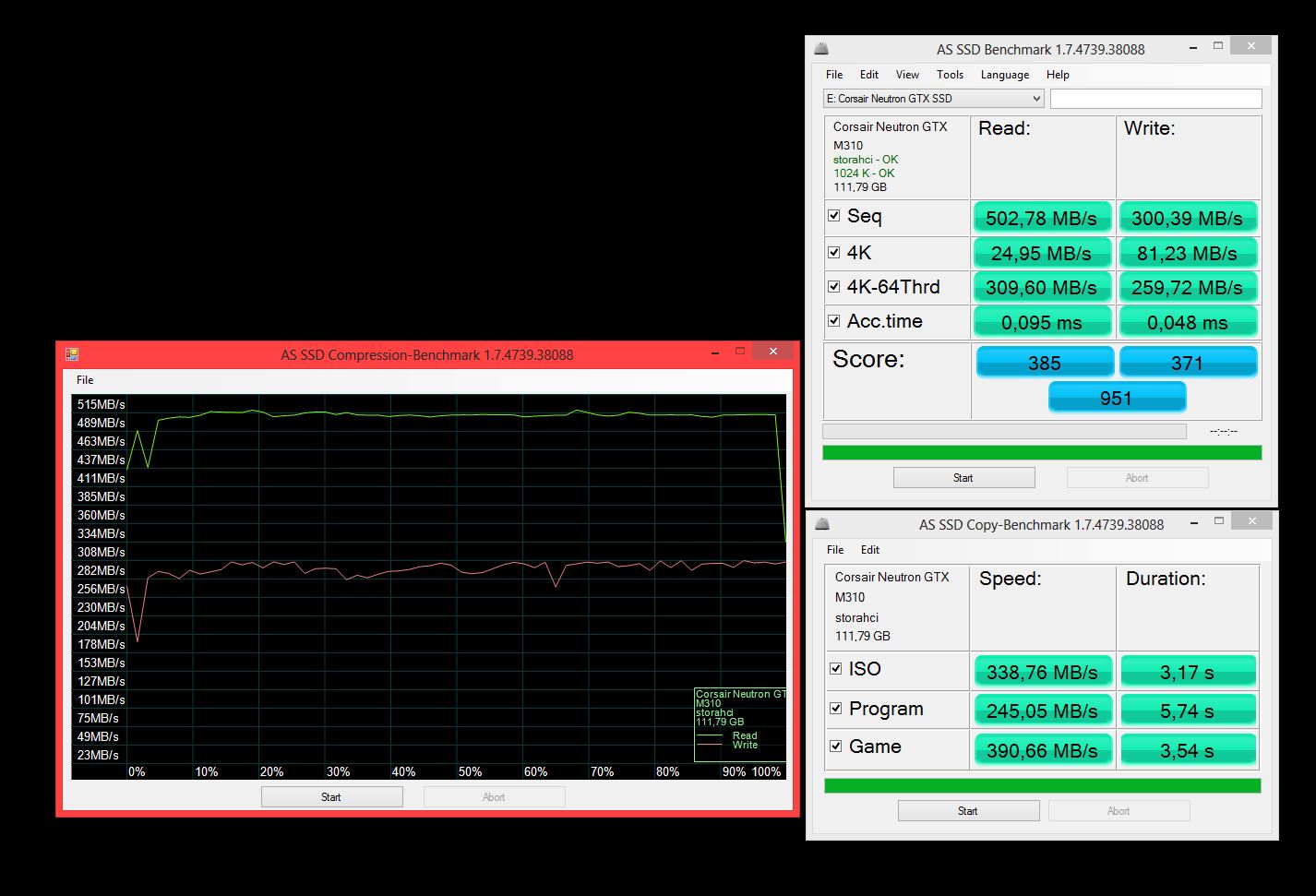Open File menu in Copy-Benchmark window
This screenshot has height=896, width=1316.
835,549
